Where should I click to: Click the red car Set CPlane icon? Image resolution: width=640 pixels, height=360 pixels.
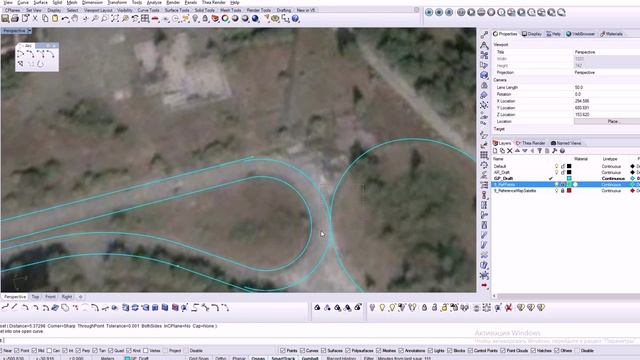pos(155,19)
